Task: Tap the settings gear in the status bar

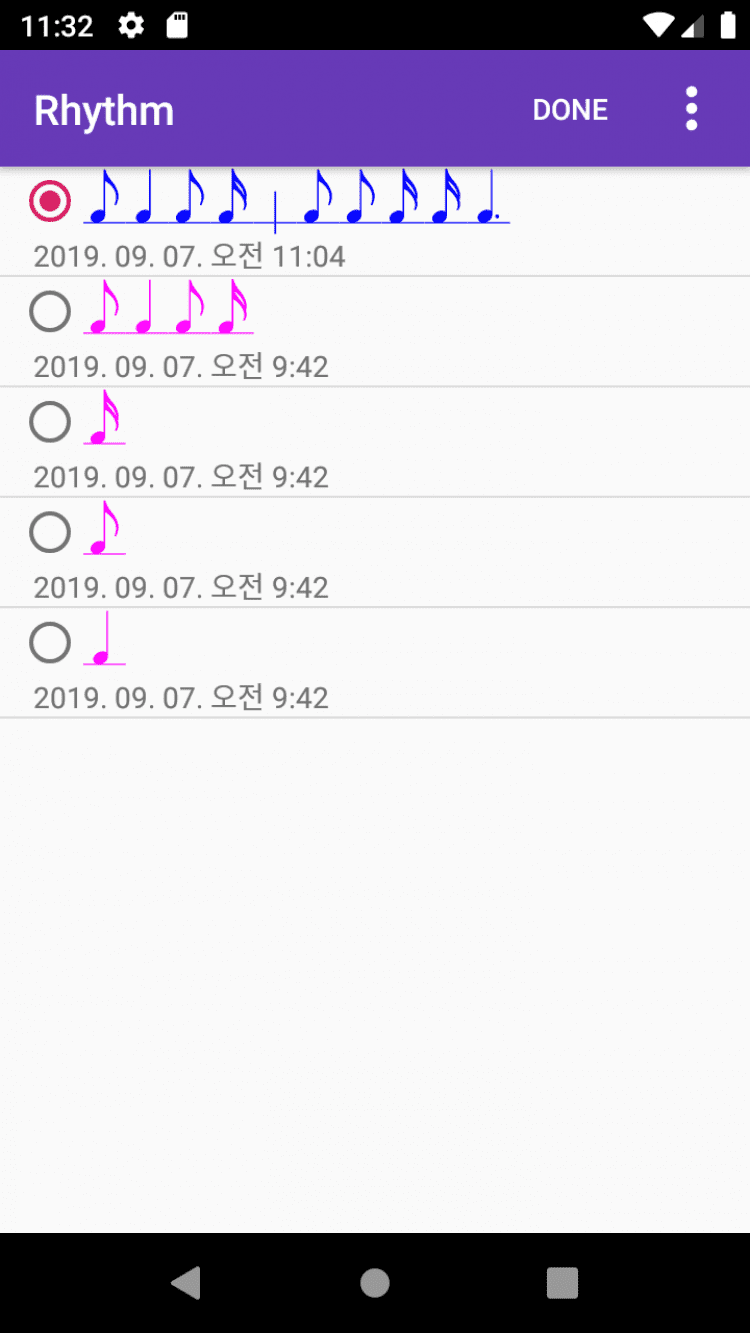Action: tap(131, 25)
